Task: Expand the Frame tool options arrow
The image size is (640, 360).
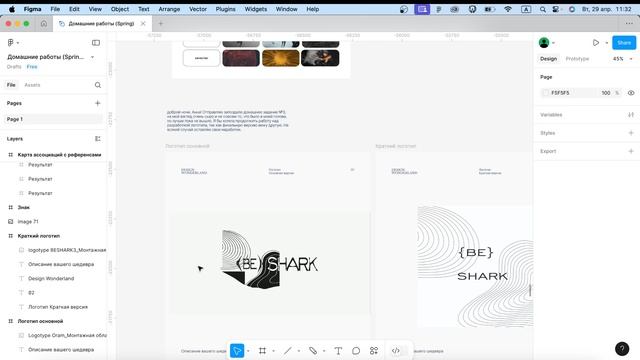Action: [273, 351]
